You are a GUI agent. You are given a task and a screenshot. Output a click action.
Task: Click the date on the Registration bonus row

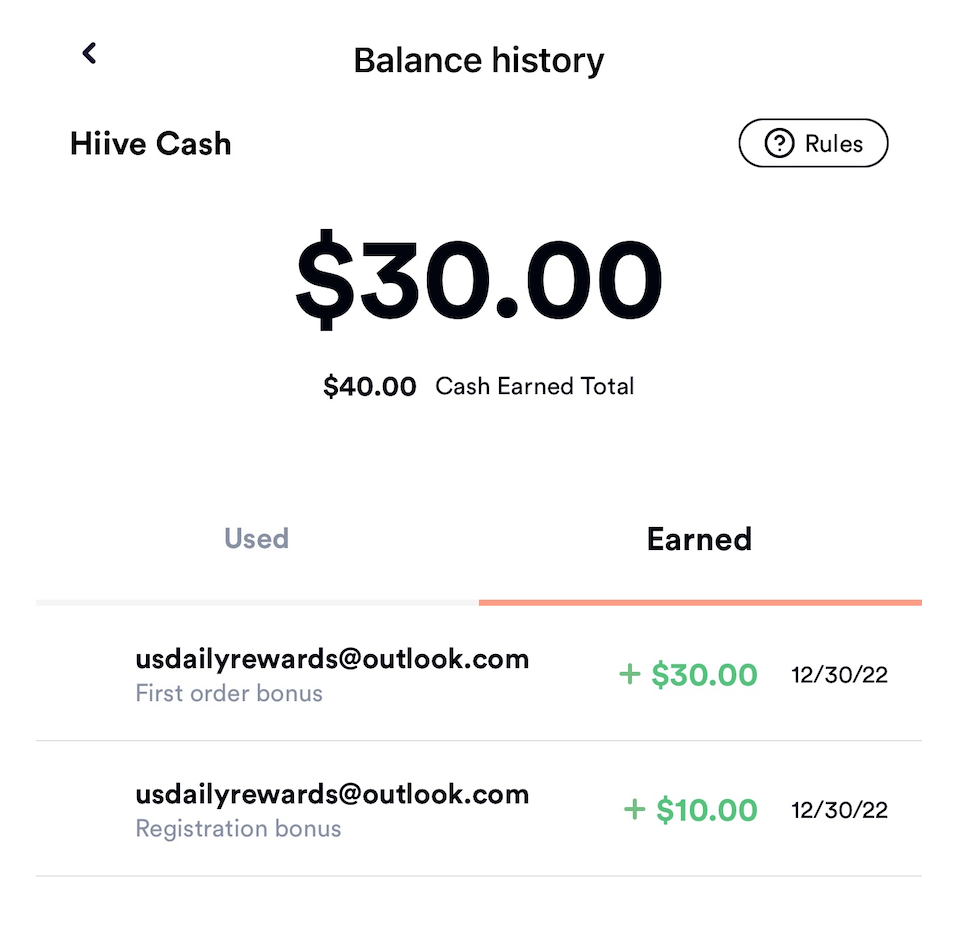(x=839, y=810)
